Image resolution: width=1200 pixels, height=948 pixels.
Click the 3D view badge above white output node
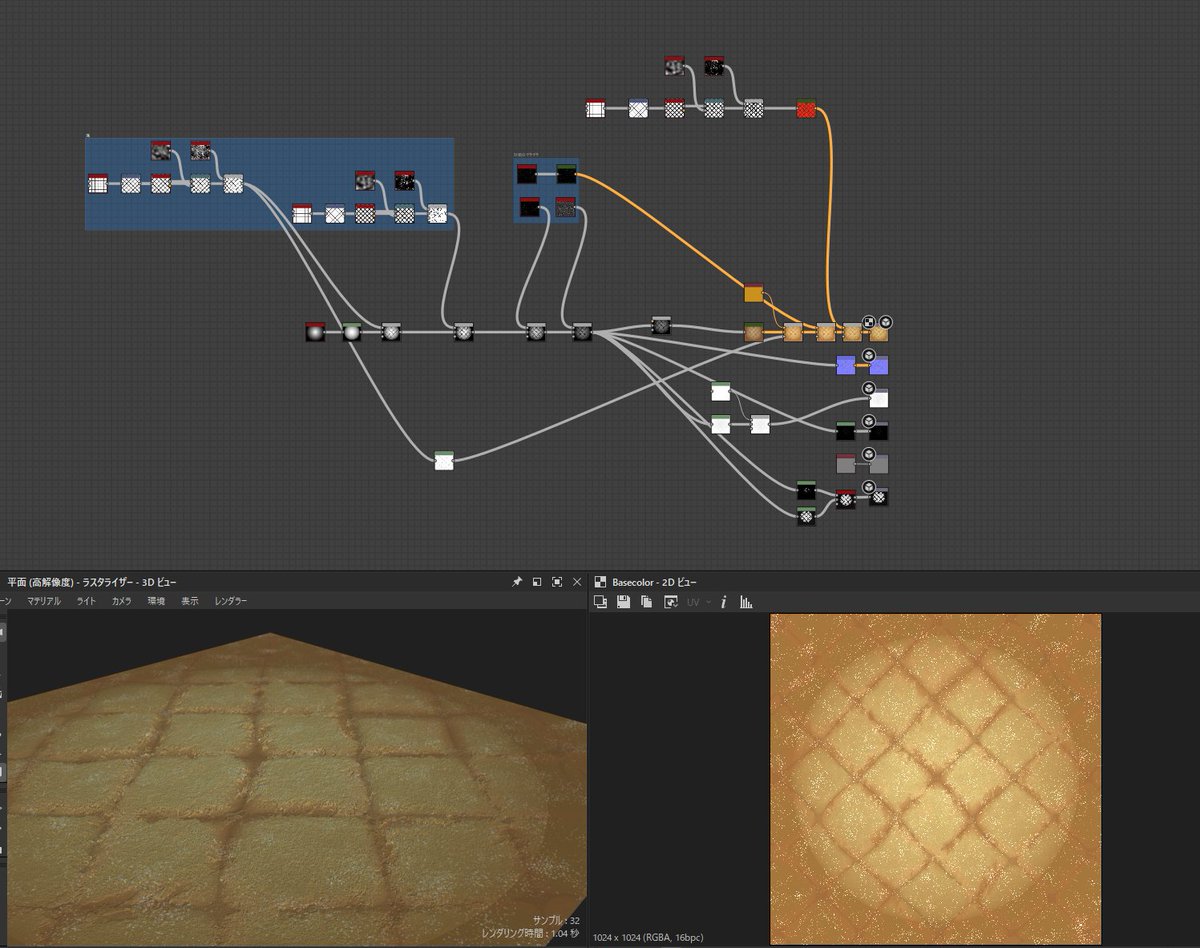868,388
